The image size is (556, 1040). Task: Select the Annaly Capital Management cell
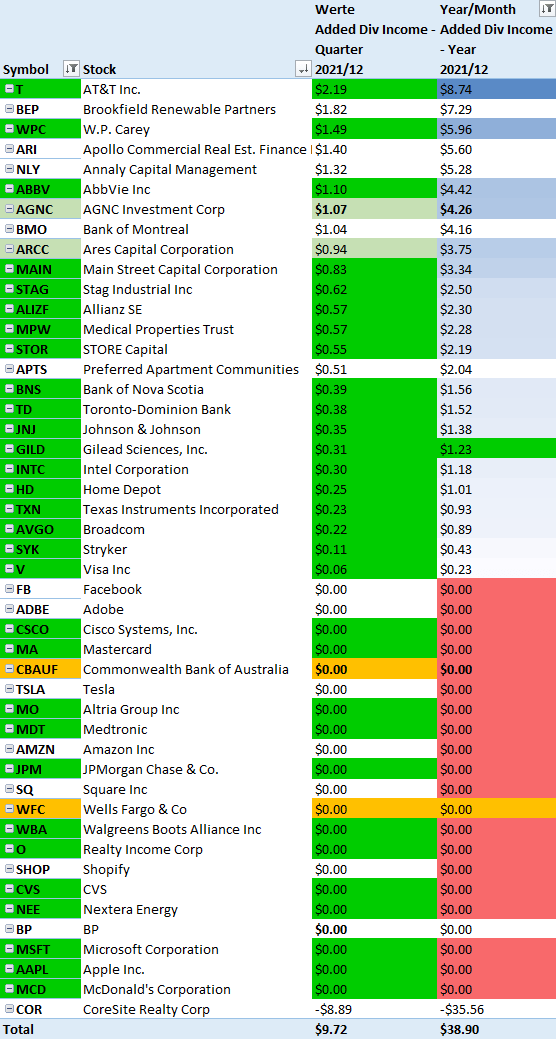196,169
